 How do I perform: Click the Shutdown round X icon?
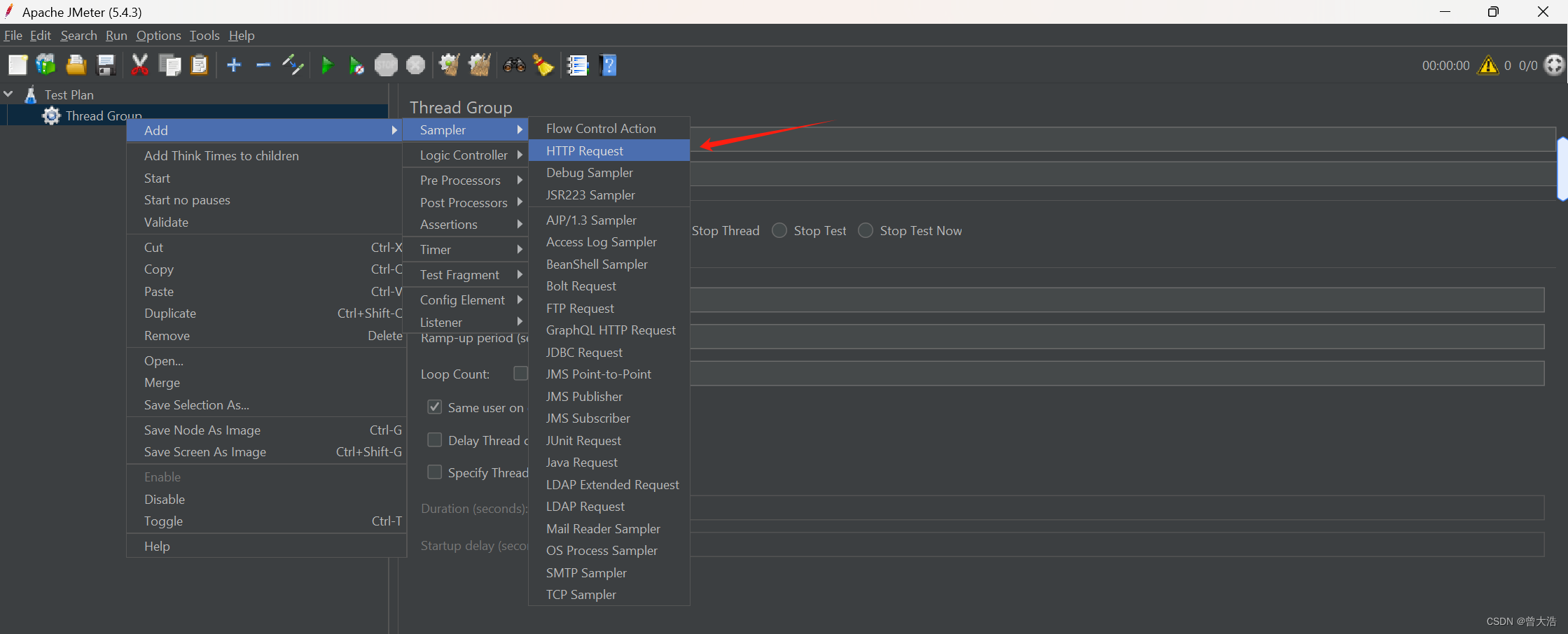click(416, 65)
